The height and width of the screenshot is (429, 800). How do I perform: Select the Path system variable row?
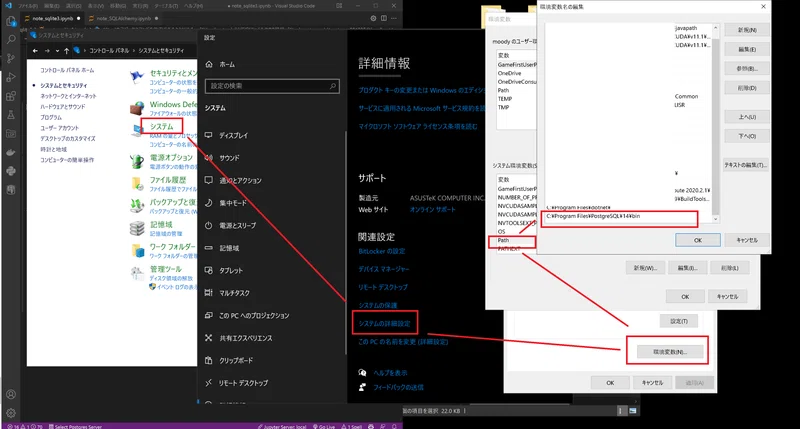512,240
